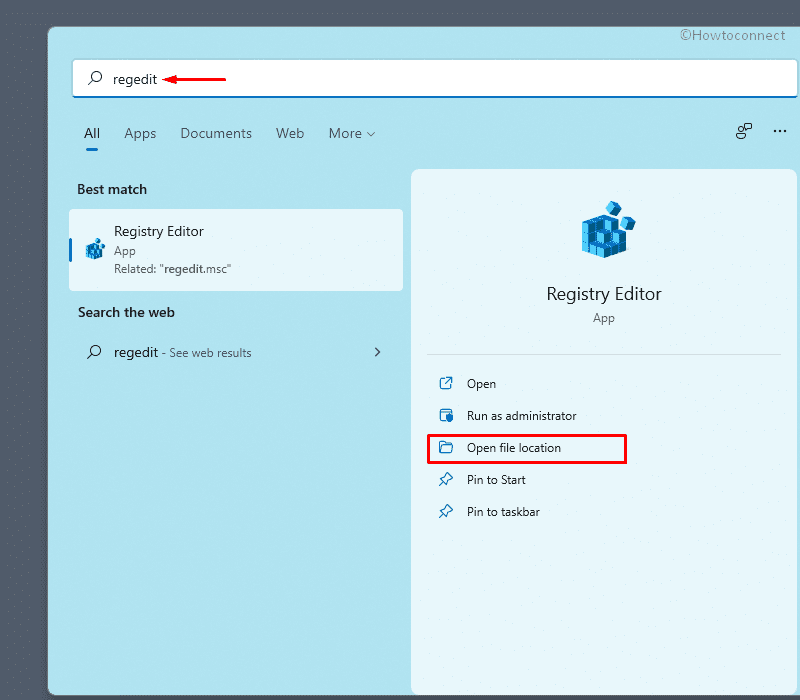Choose Run as administrator
Image resolution: width=800 pixels, height=700 pixels.
521,416
